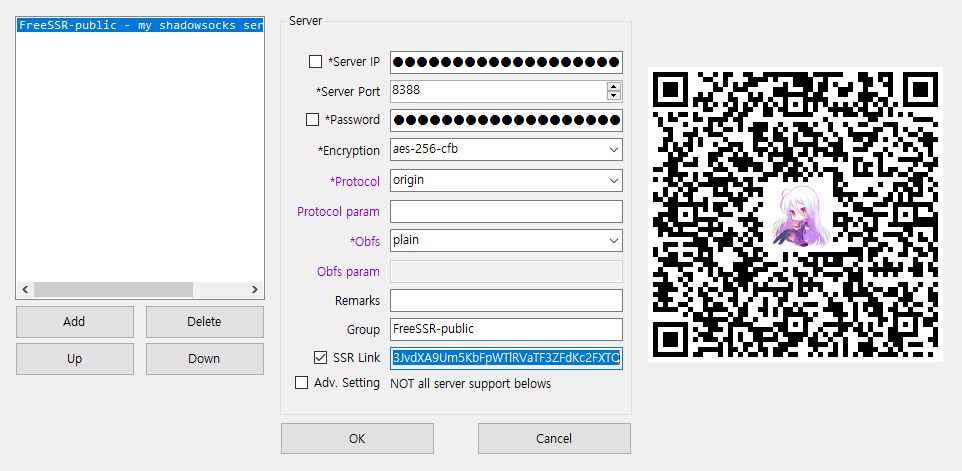Increase Server Port with the up arrow
962x471 pixels.
point(614,86)
